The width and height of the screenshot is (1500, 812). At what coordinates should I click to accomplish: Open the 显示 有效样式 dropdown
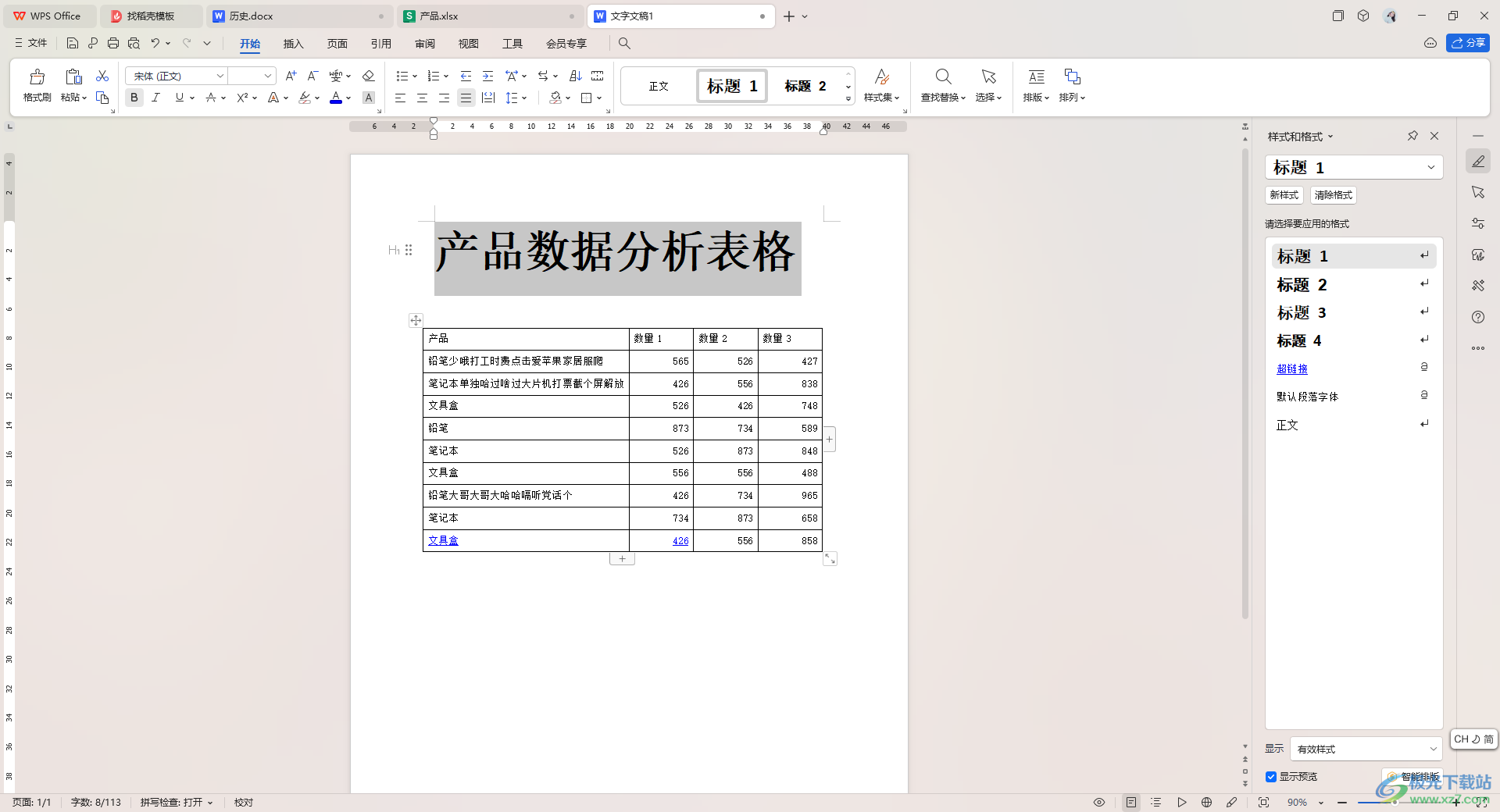tap(1366, 749)
